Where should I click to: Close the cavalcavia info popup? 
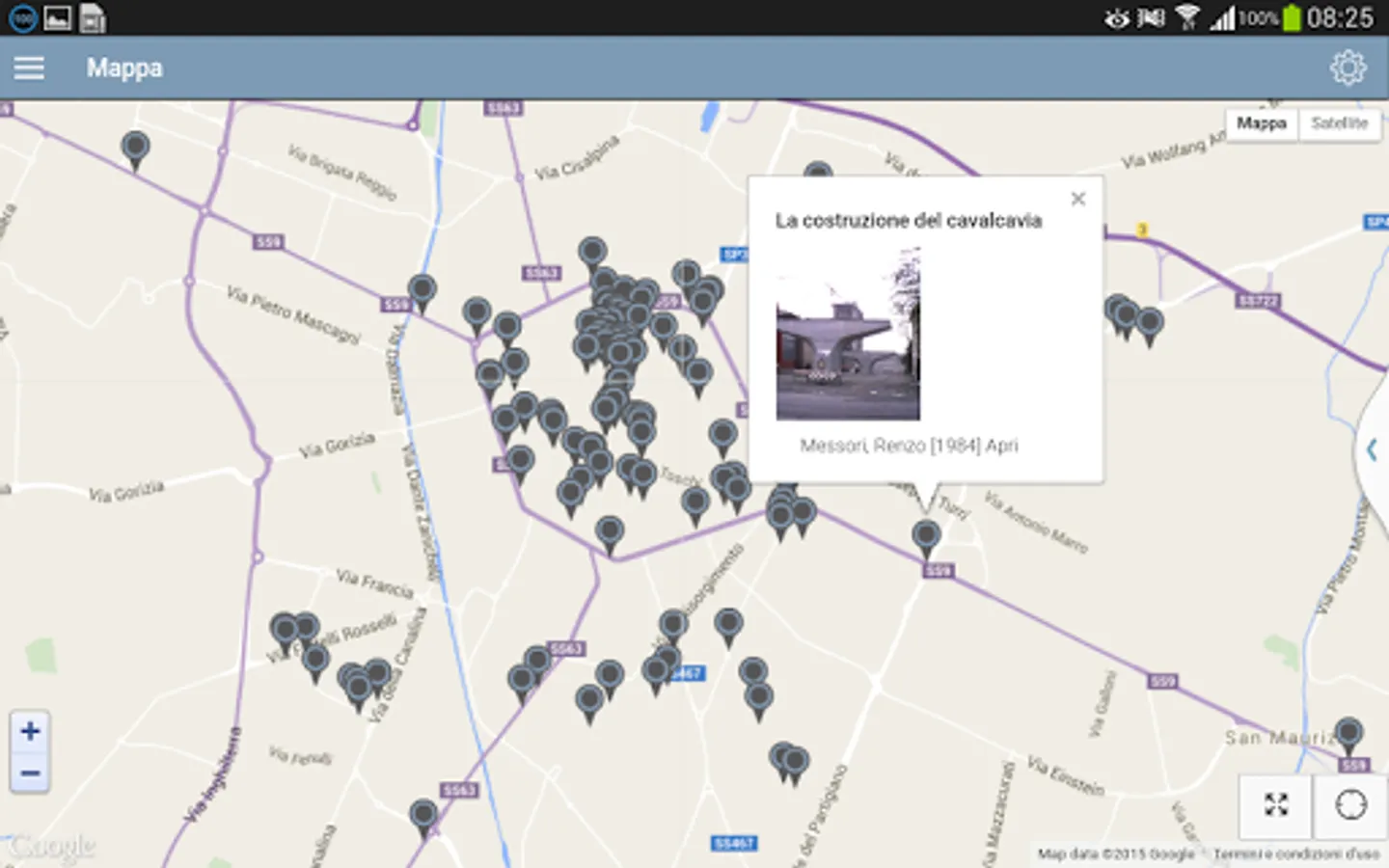point(1078,199)
